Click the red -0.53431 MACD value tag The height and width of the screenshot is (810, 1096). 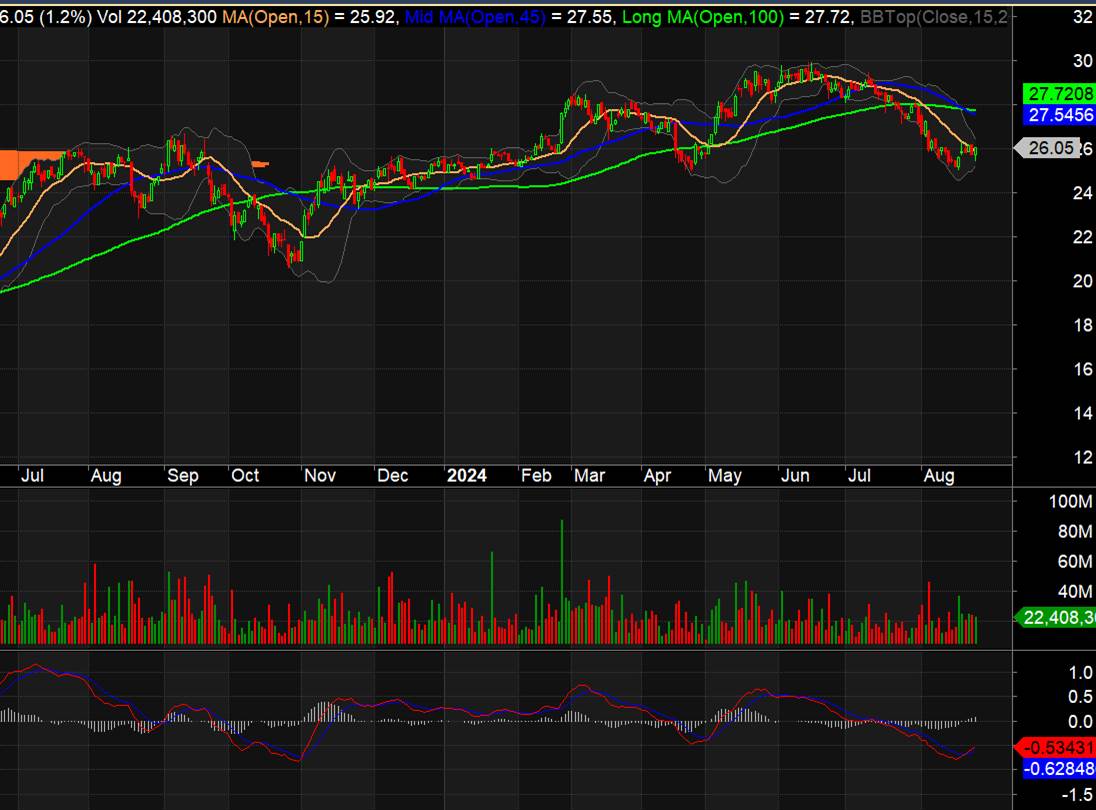(1058, 746)
